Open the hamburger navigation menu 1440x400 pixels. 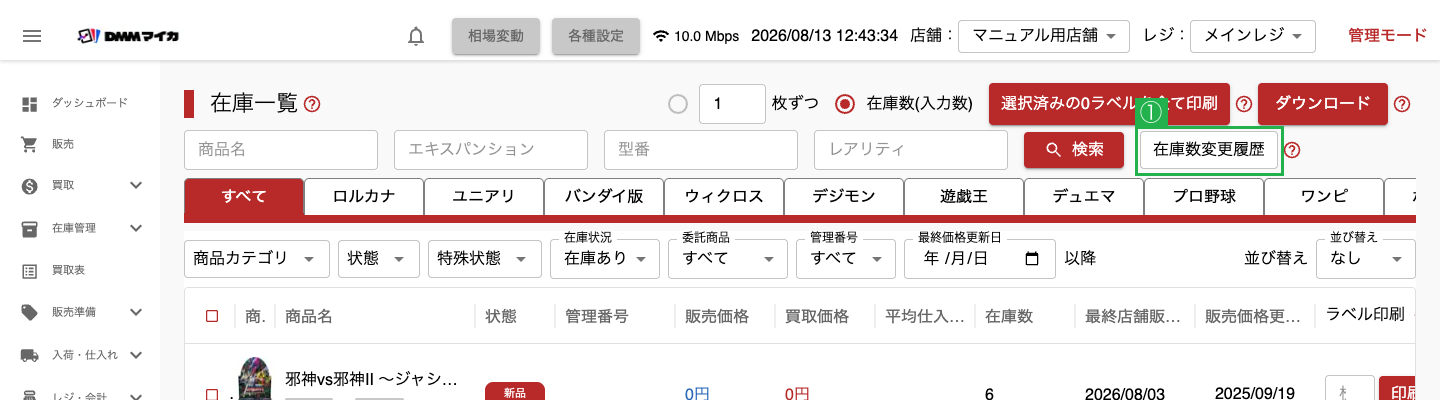[x=32, y=36]
